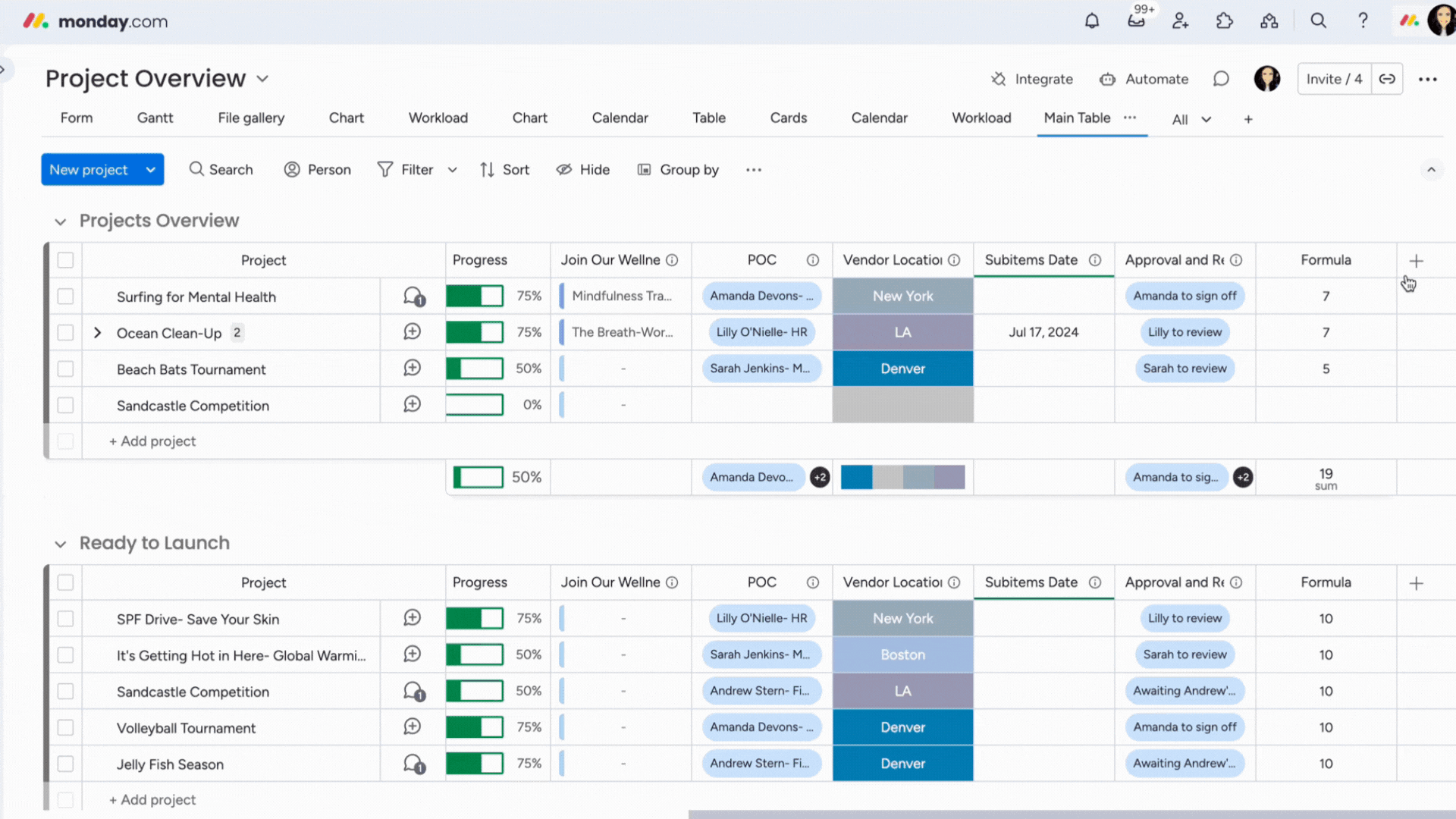Image resolution: width=1456 pixels, height=819 pixels.
Task: Add update to Volleyball Tournament
Action: [412, 727]
